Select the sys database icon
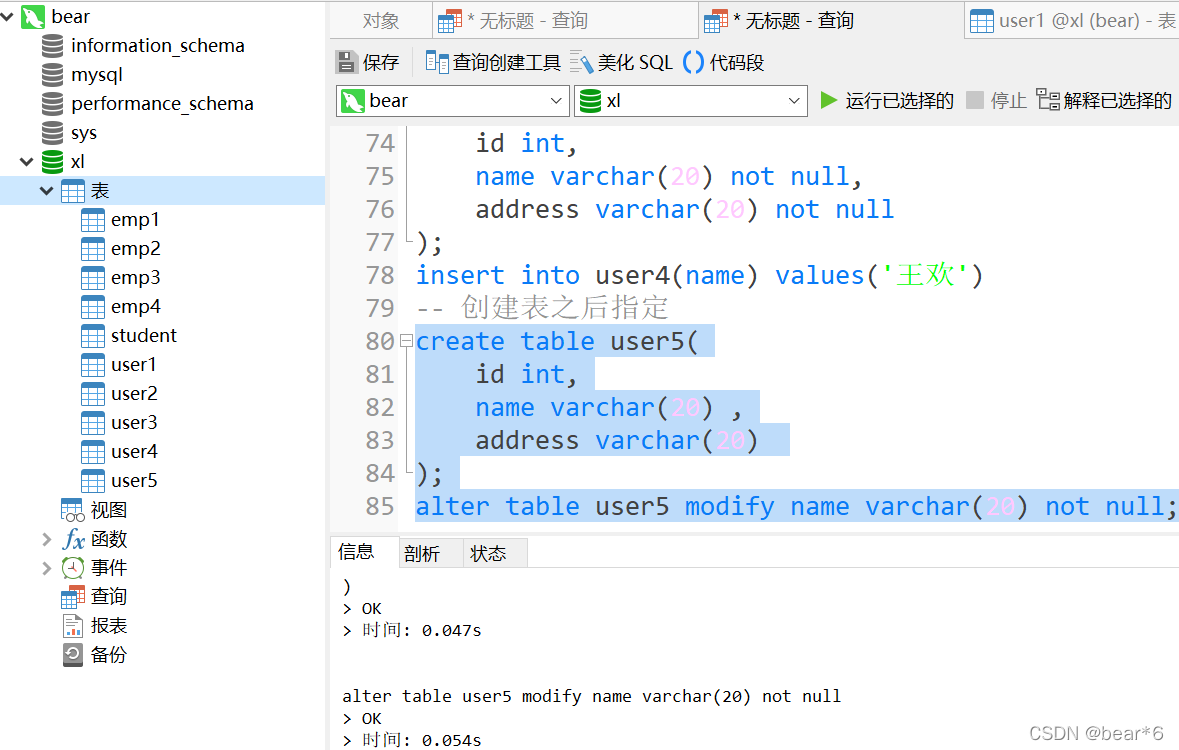 click(53, 133)
